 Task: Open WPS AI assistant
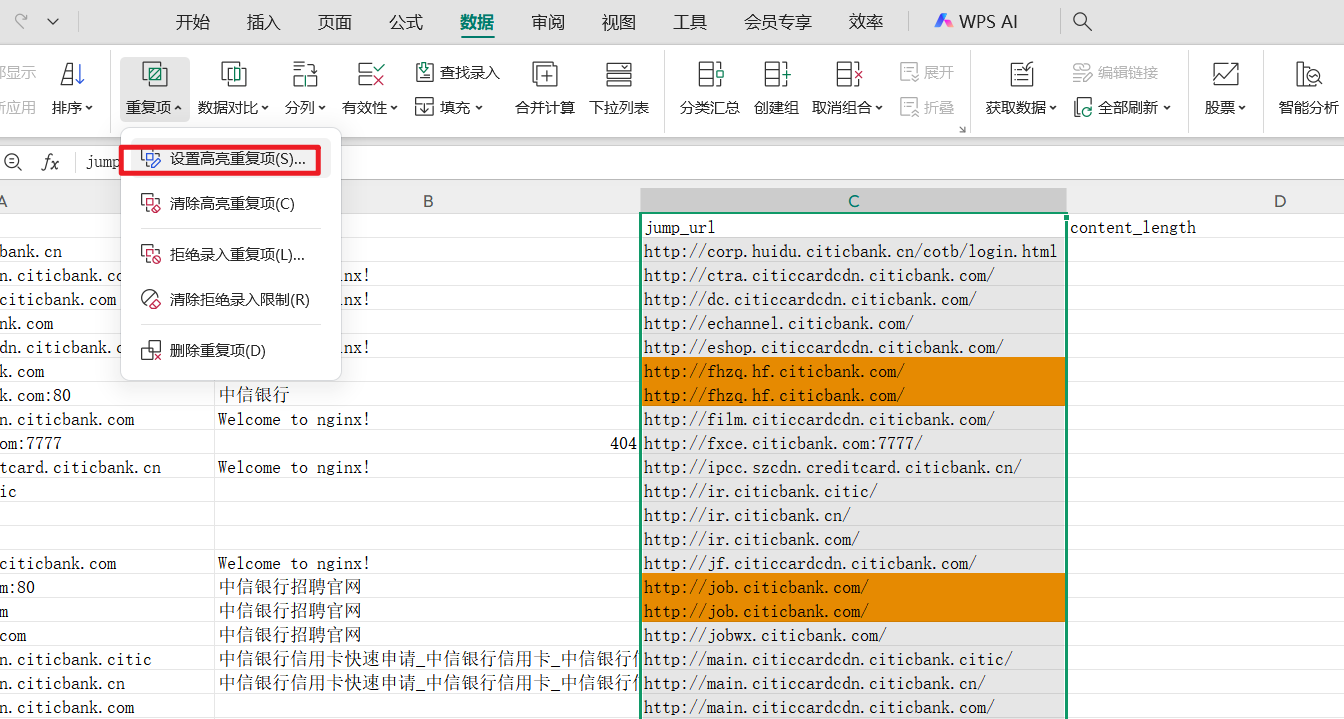point(976,21)
